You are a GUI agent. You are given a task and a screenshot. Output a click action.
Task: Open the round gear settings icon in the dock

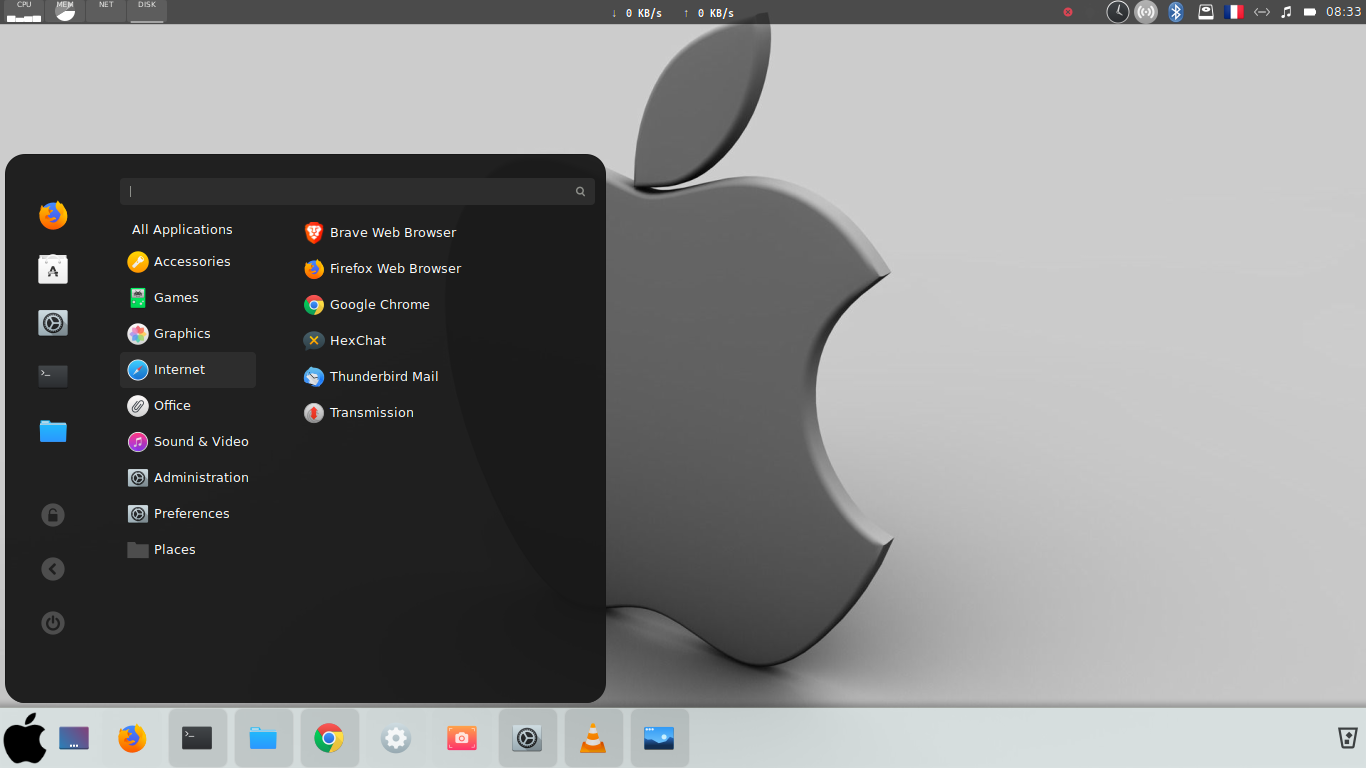[x=396, y=739]
